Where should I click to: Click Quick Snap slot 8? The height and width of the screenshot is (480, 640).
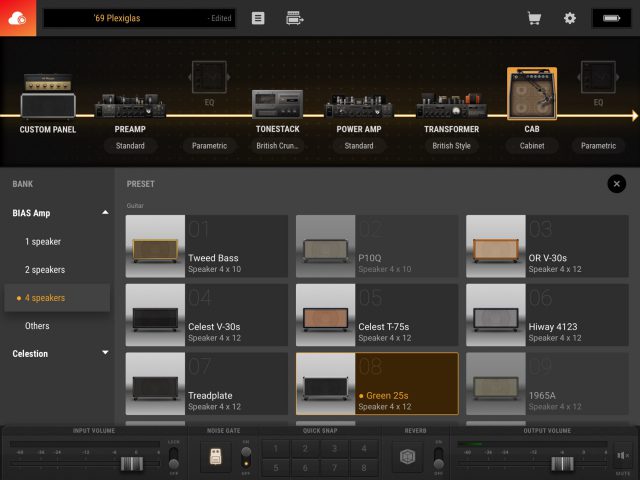pos(364,468)
